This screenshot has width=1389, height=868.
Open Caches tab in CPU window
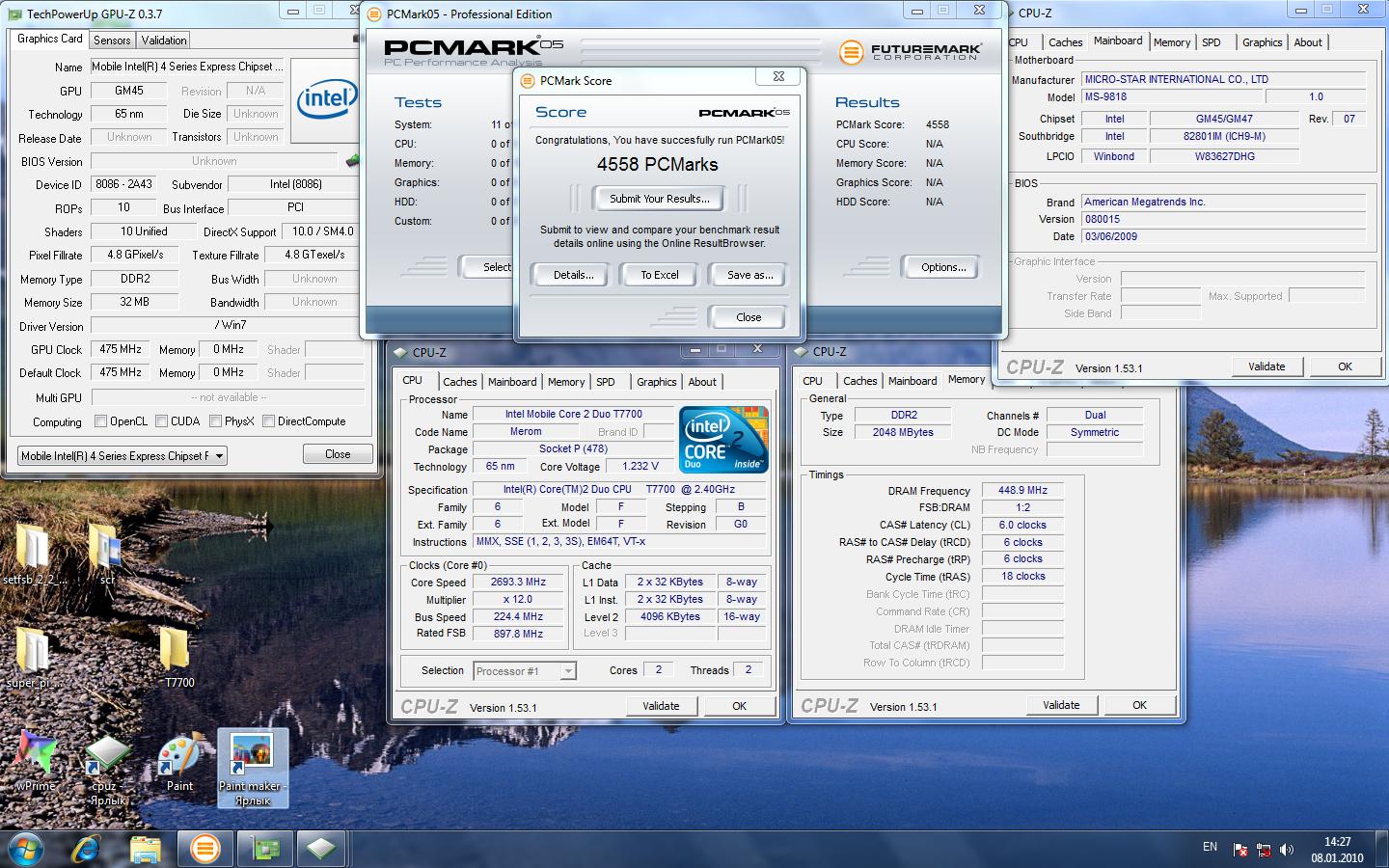pyautogui.click(x=460, y=382)
